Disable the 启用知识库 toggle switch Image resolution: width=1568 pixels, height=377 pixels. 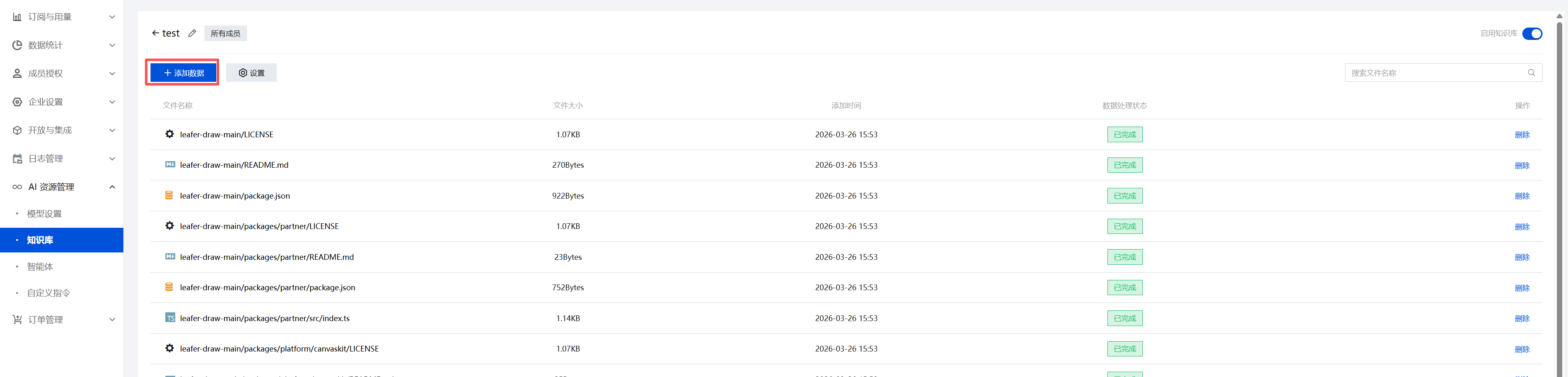1531,33
